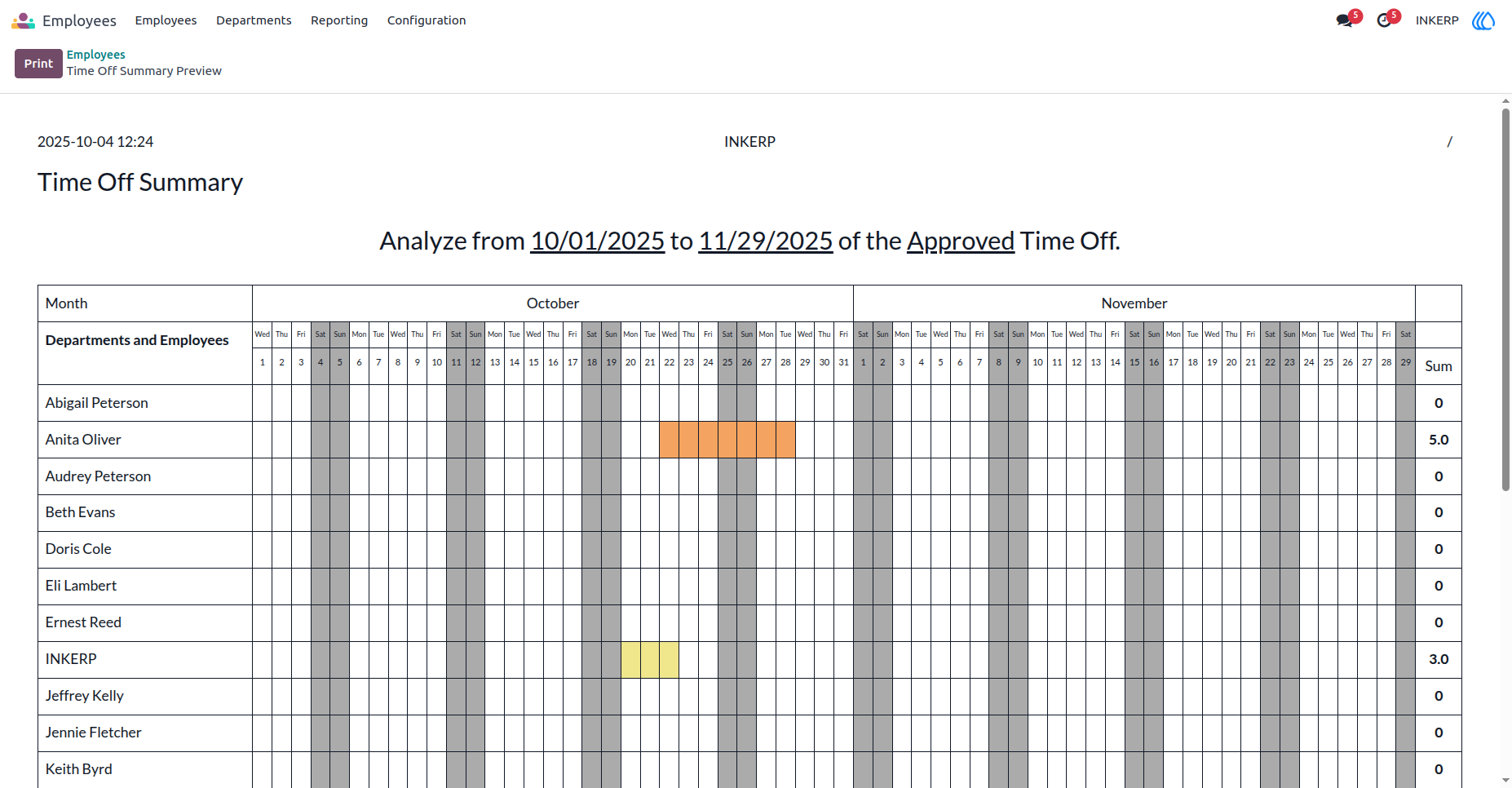Click the Sum column header
The image size is (1512, 788).
1439,366
